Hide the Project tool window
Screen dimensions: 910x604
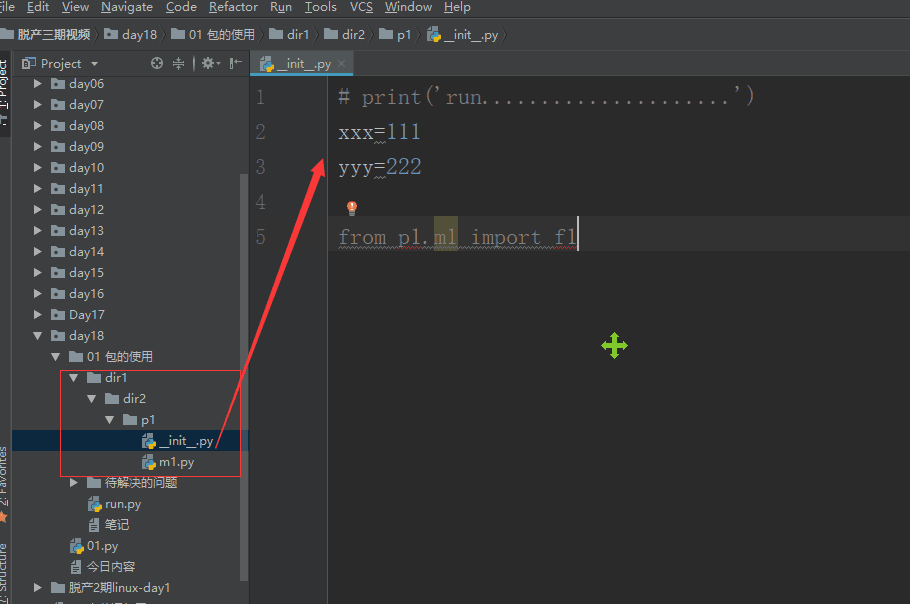[x=235, y=63]
